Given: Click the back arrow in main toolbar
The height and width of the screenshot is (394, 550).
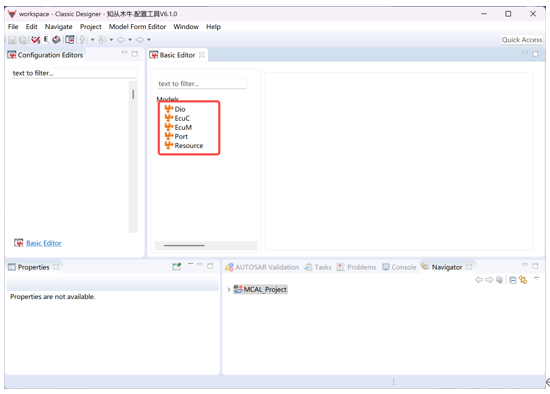Looking at the screenshot, I should tap(121, 40).
